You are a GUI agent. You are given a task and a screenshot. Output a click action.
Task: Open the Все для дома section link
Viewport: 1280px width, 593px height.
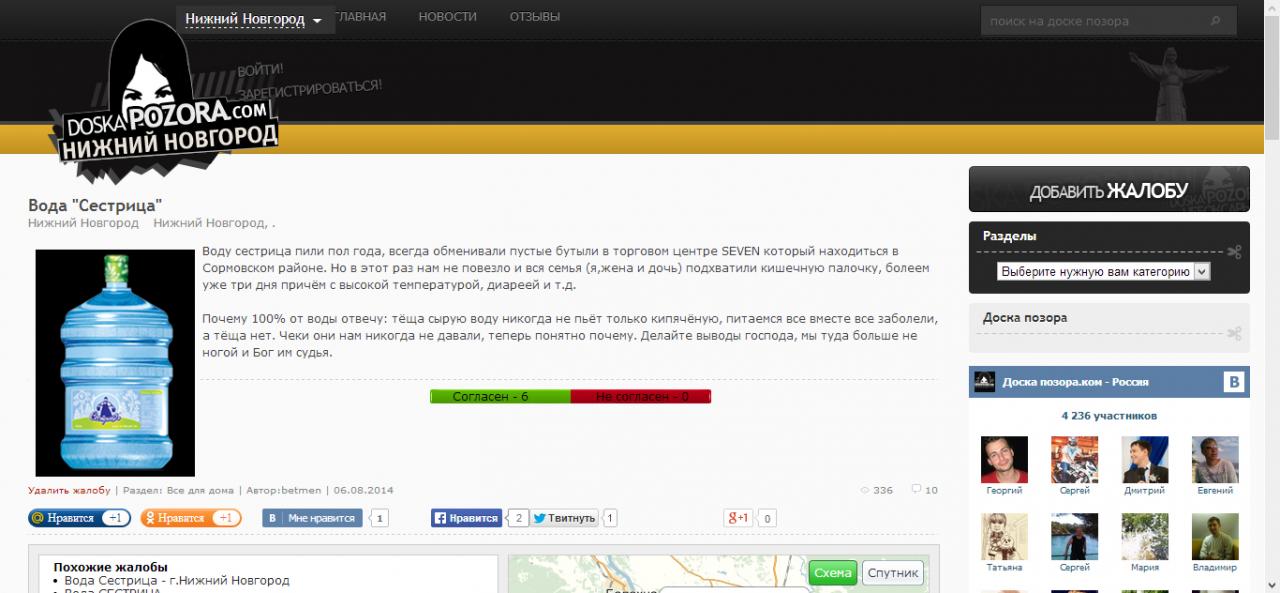coord(200,491)
